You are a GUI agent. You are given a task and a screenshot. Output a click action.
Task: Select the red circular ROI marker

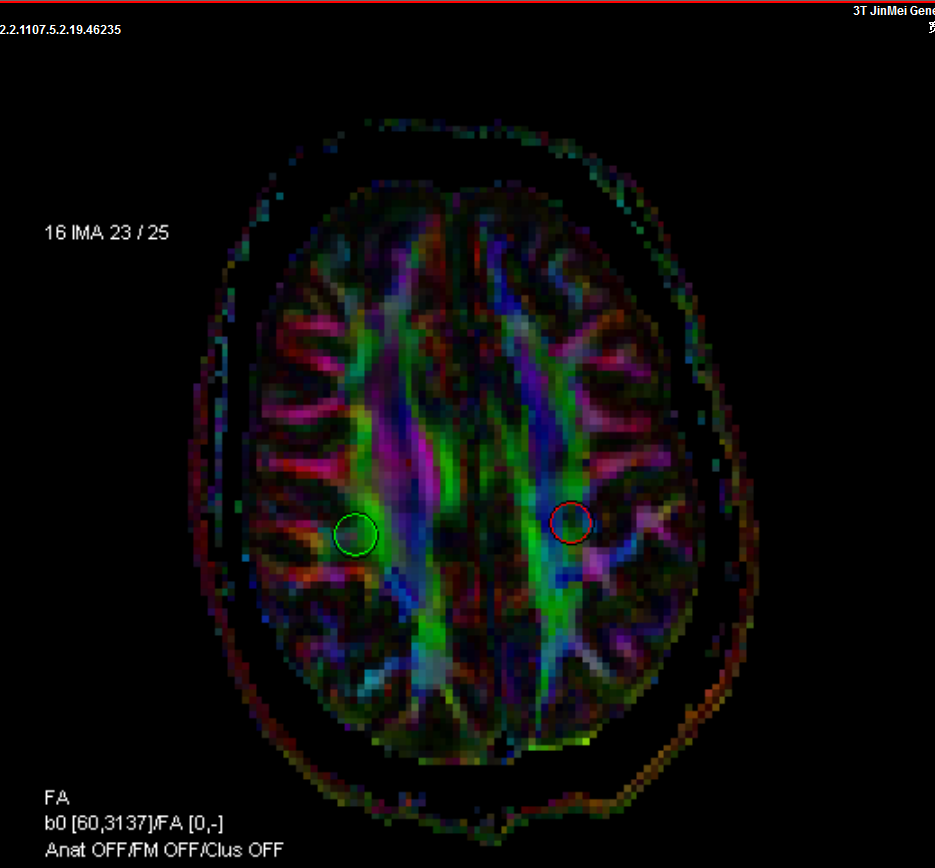click(571, 522)
